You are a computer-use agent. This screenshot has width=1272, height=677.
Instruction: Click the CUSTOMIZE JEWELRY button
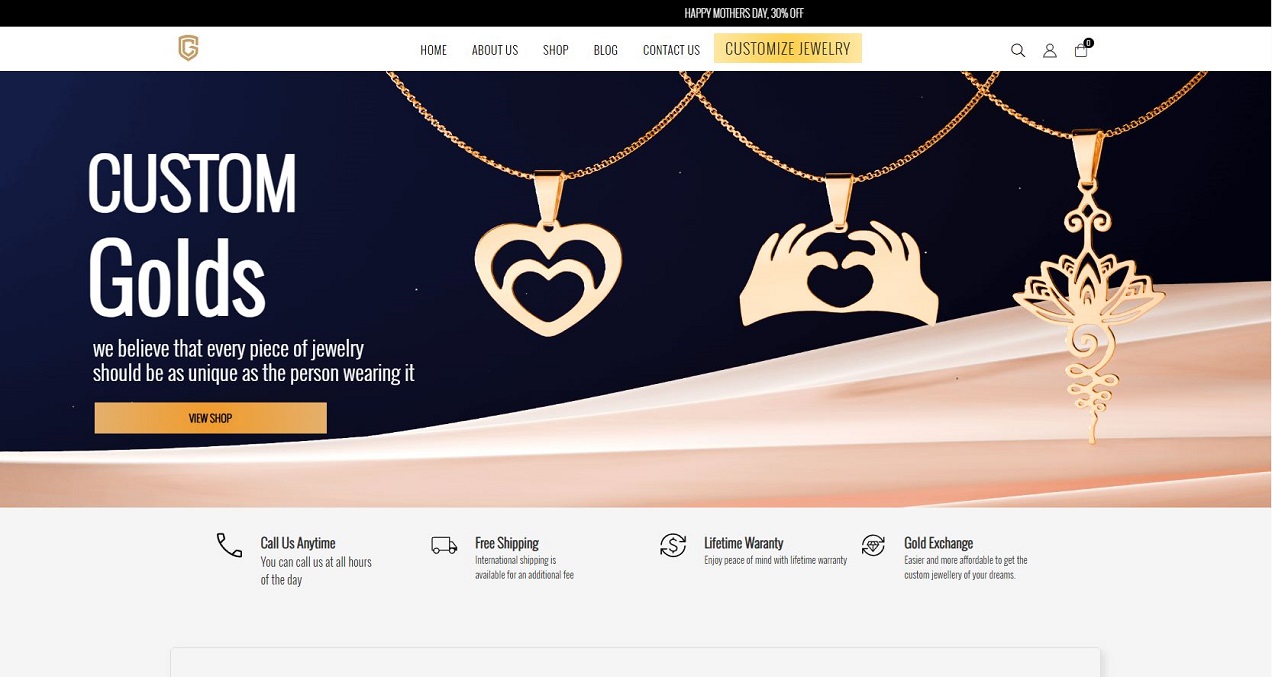pos(788,48)
